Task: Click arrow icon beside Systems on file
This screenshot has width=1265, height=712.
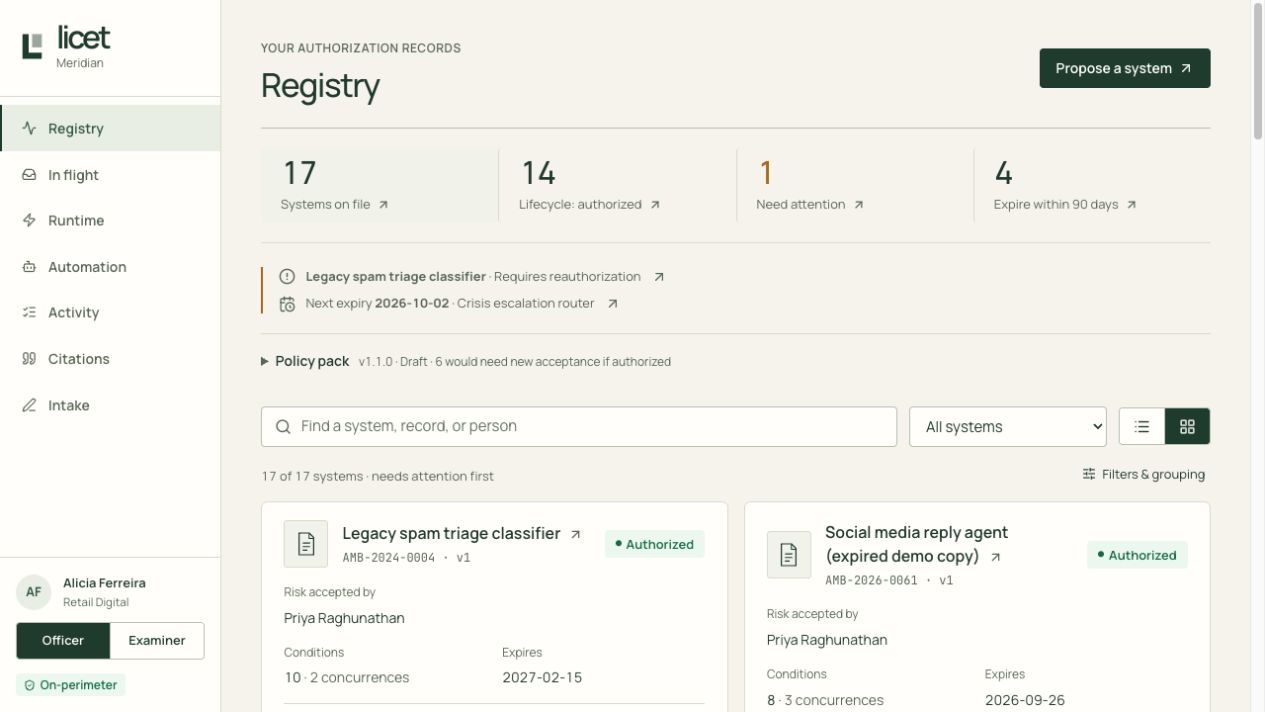Action: pos(383,205)
